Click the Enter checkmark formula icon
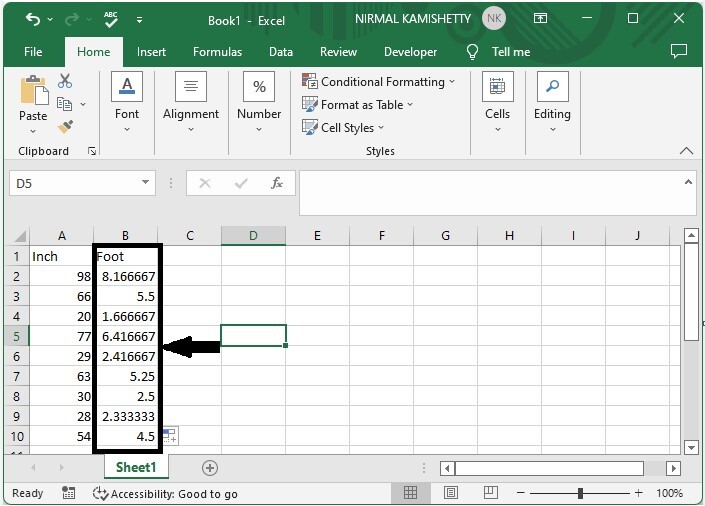This screenshot has width=705, height=506. pyautogui.click(x=241, y=183)
